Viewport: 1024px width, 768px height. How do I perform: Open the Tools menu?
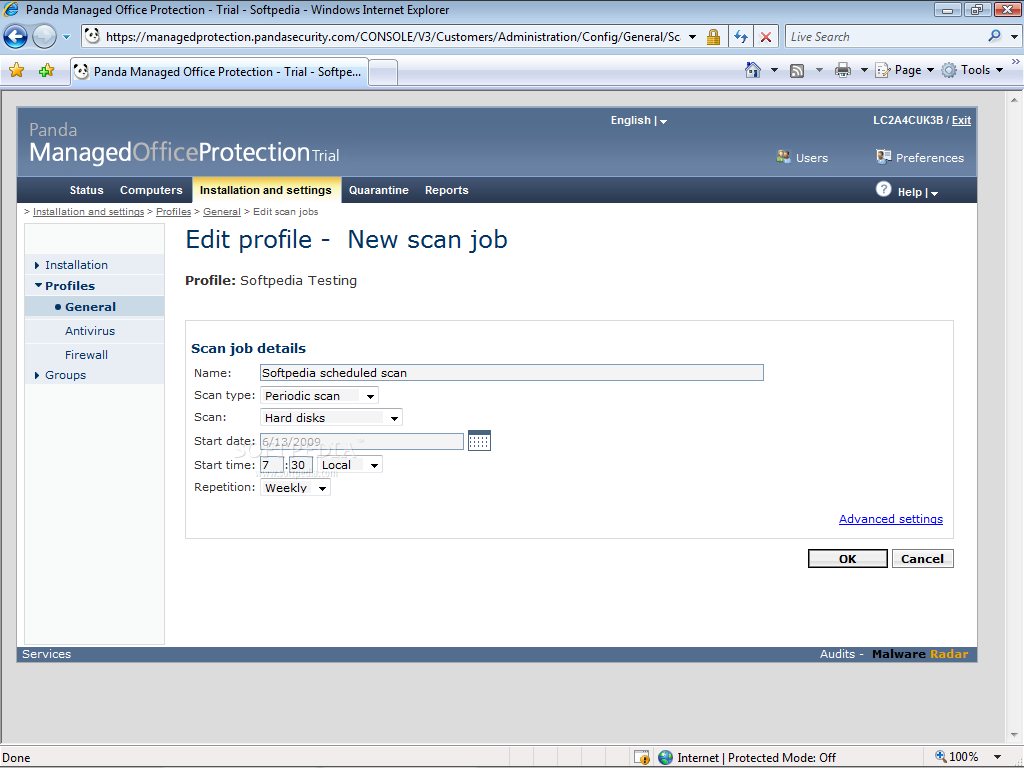tap(972, 70)
